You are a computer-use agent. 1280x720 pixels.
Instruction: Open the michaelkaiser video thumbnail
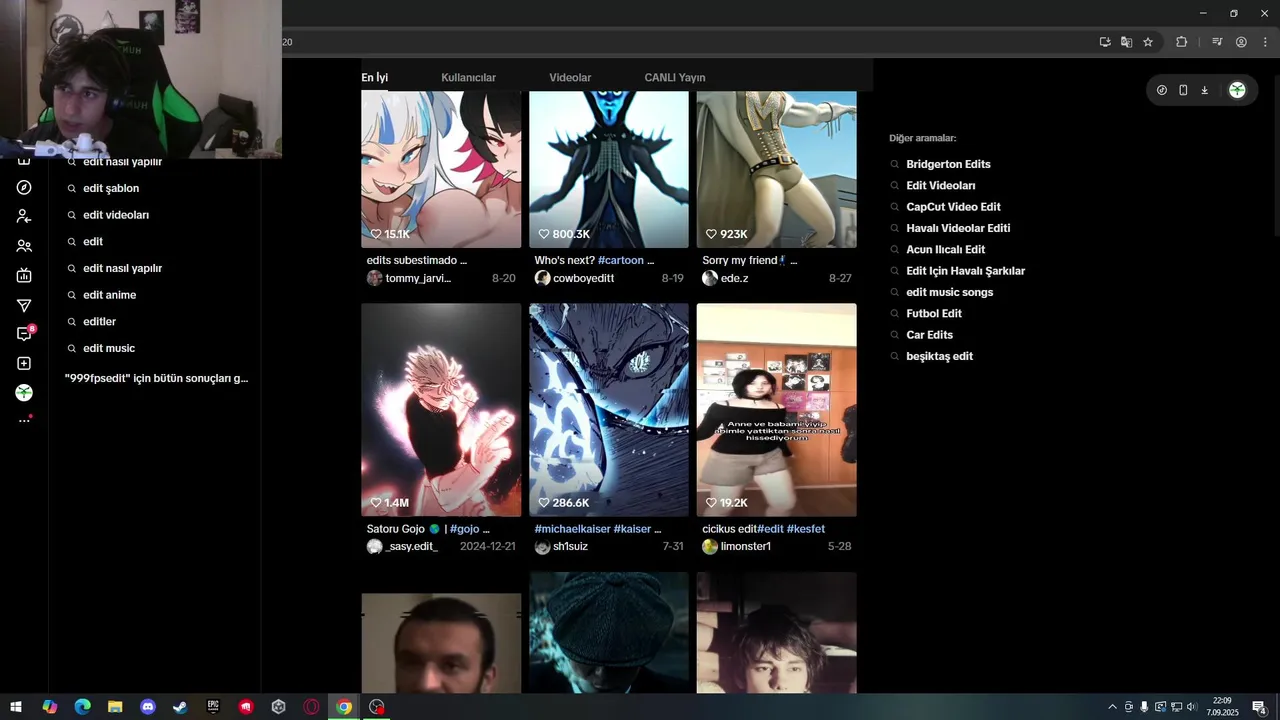pyautogui.click(x=609, y=410)
